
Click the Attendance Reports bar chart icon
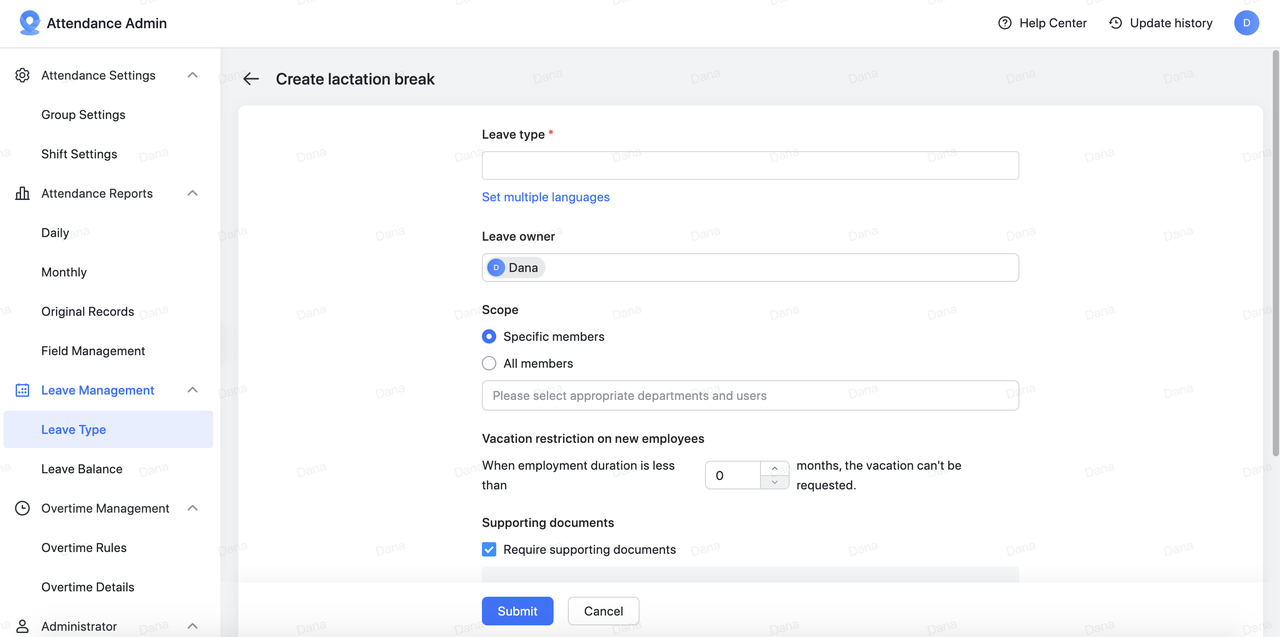point(22,194)
